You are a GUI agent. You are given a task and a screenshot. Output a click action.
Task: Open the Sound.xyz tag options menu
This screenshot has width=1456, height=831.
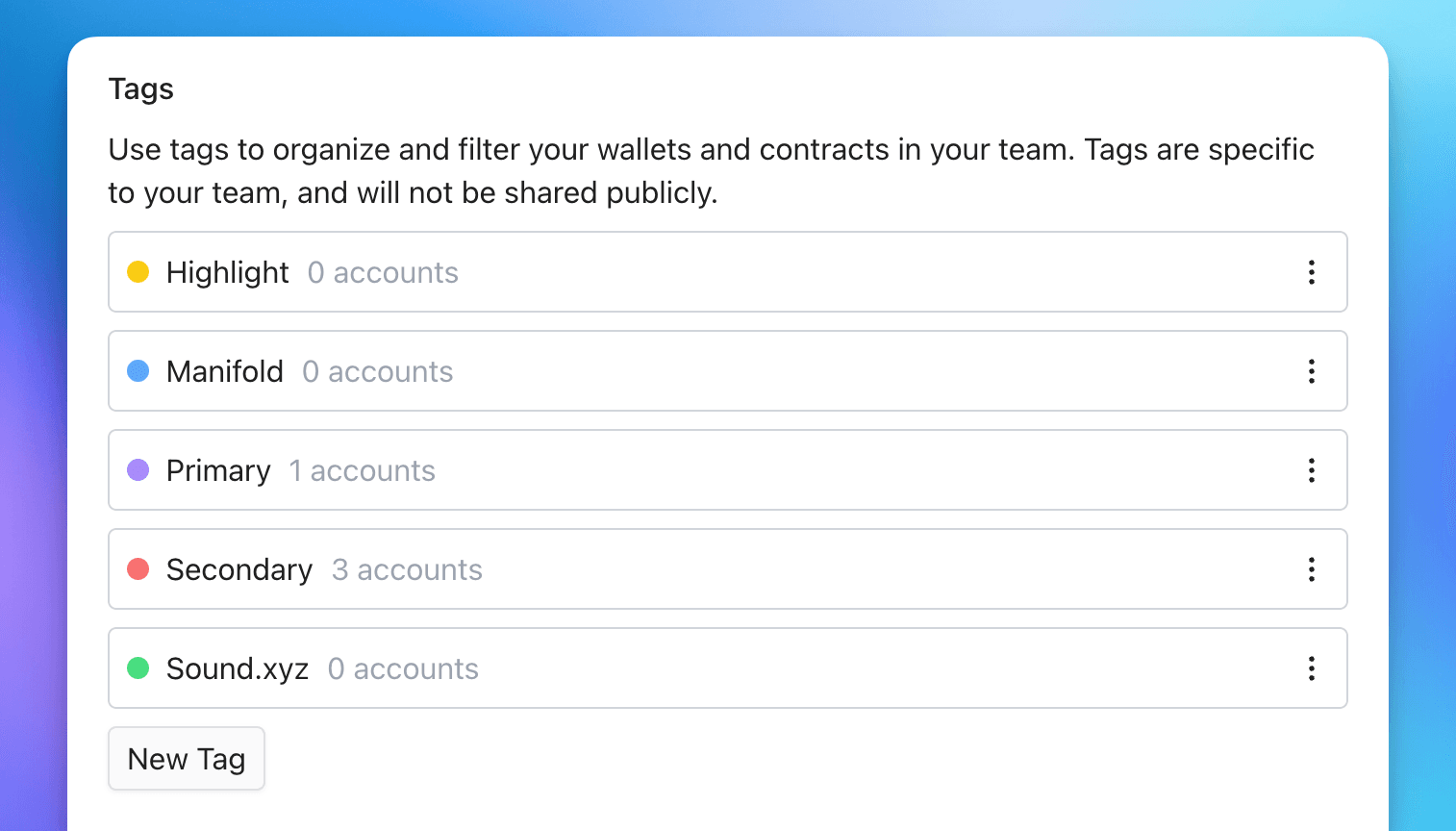coord(1311,668)
